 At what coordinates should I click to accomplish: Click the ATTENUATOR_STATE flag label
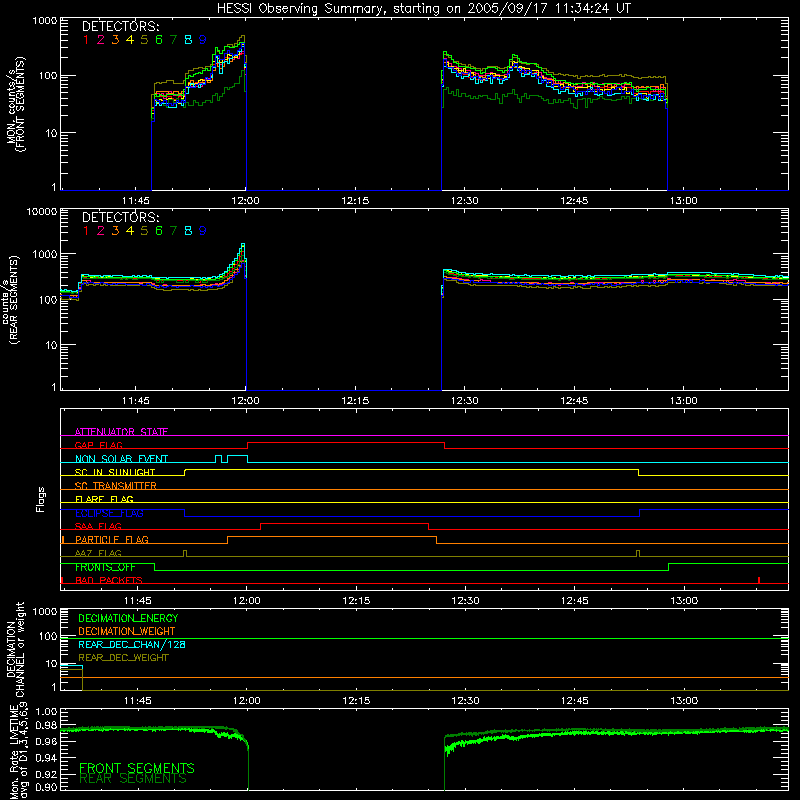(121, 432)
